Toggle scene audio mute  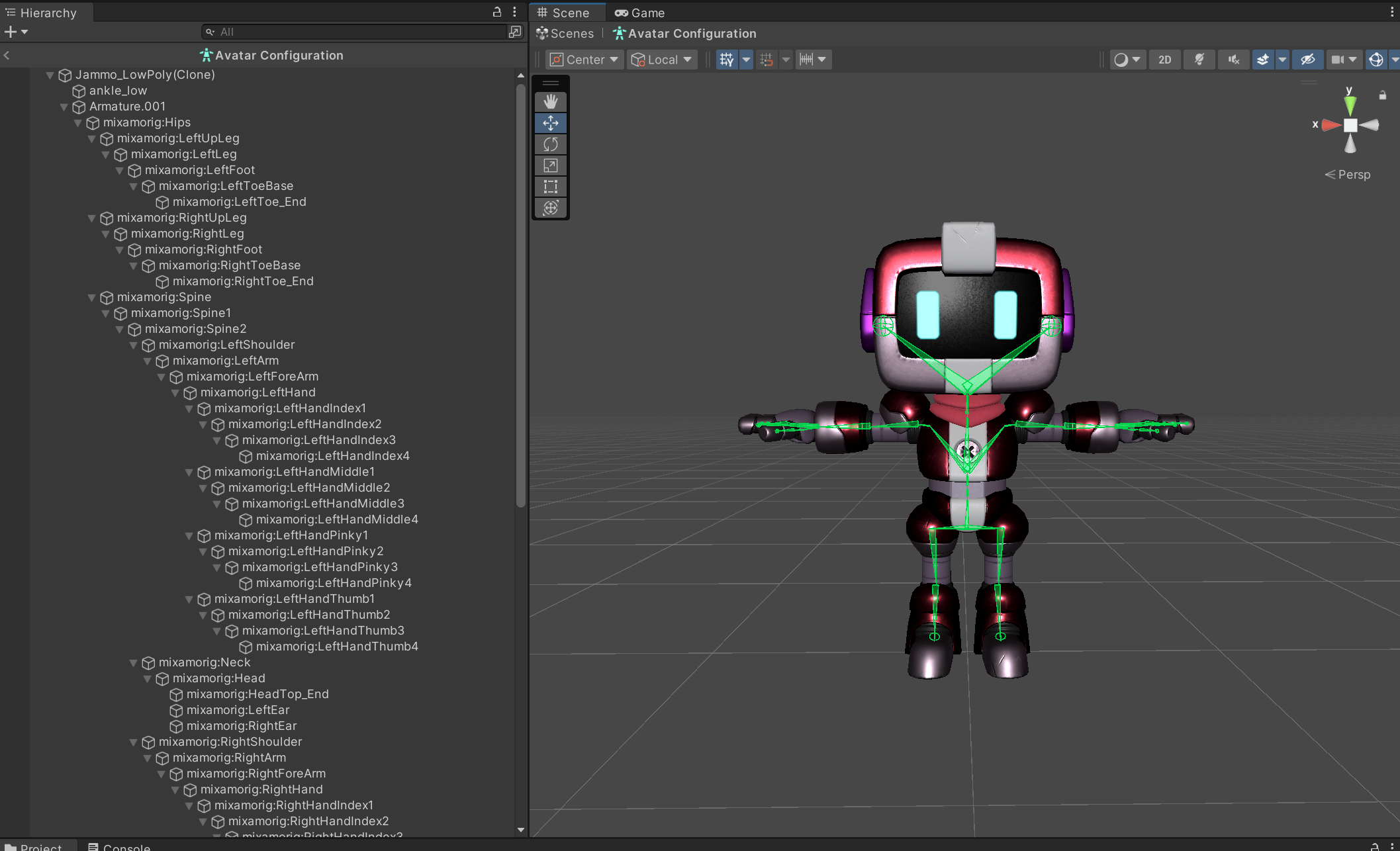[1233, 60]
